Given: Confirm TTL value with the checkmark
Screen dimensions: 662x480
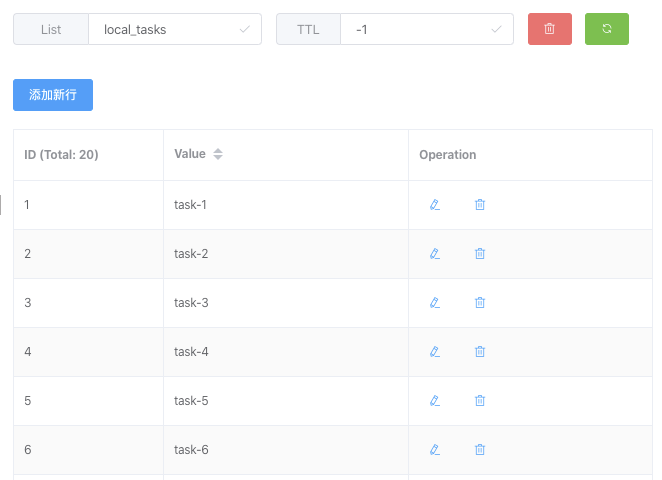Looking at the screenshot, I should 497,29.
